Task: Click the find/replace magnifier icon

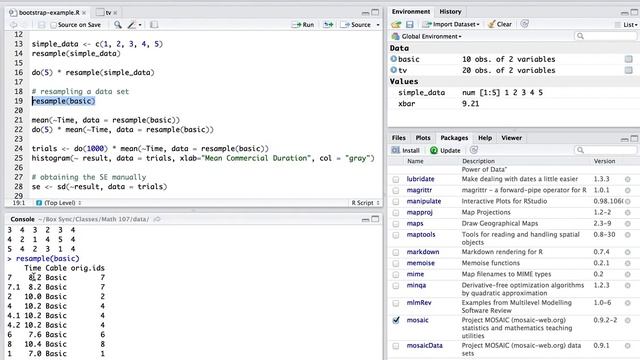Action: [118, 24]
